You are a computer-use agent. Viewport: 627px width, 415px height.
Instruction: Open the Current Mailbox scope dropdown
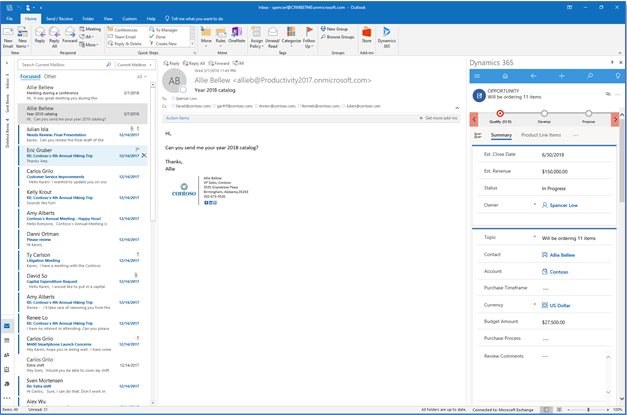pos(131,64)
